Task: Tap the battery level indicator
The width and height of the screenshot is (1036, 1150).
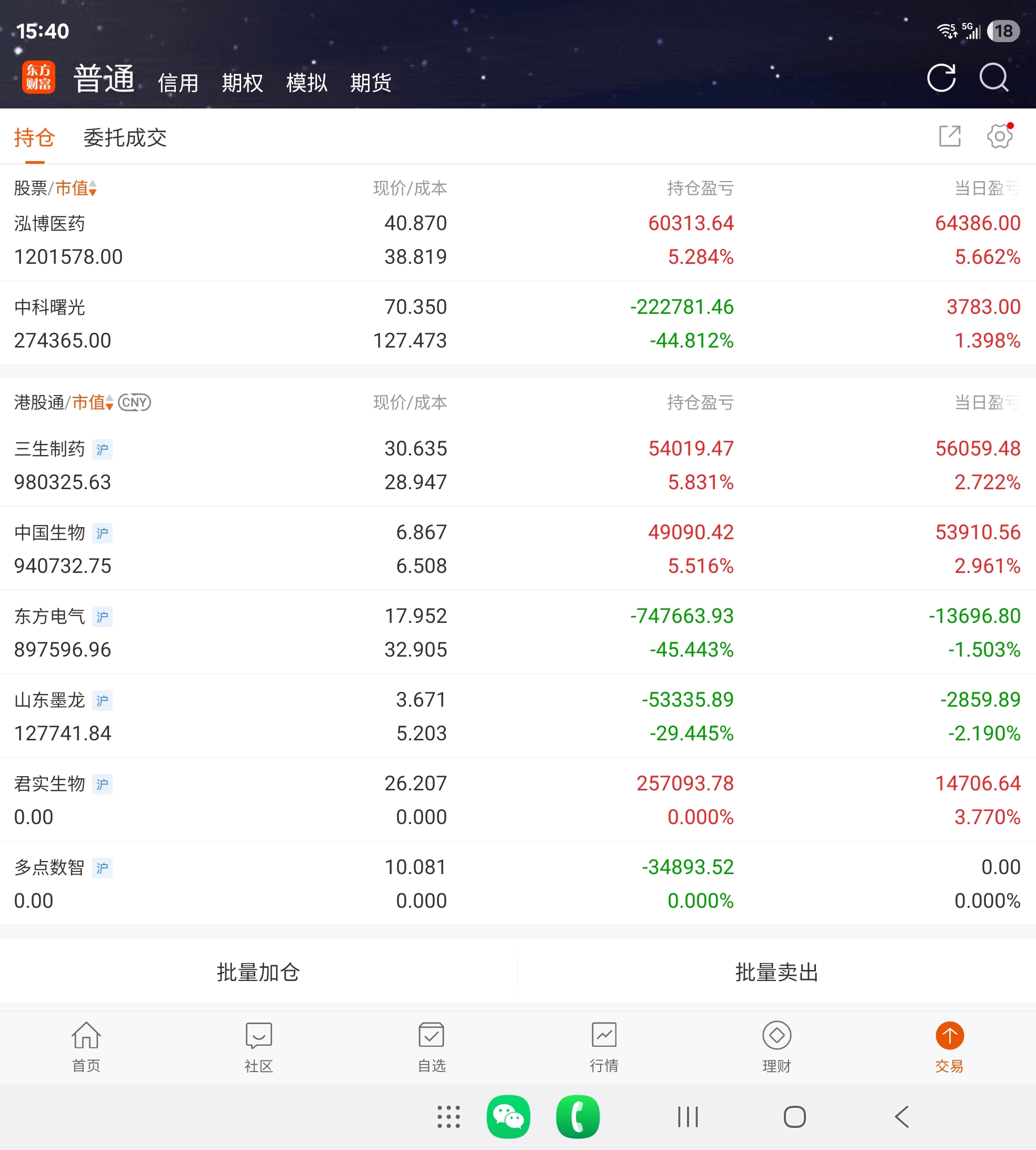Action: point(1003,31)
